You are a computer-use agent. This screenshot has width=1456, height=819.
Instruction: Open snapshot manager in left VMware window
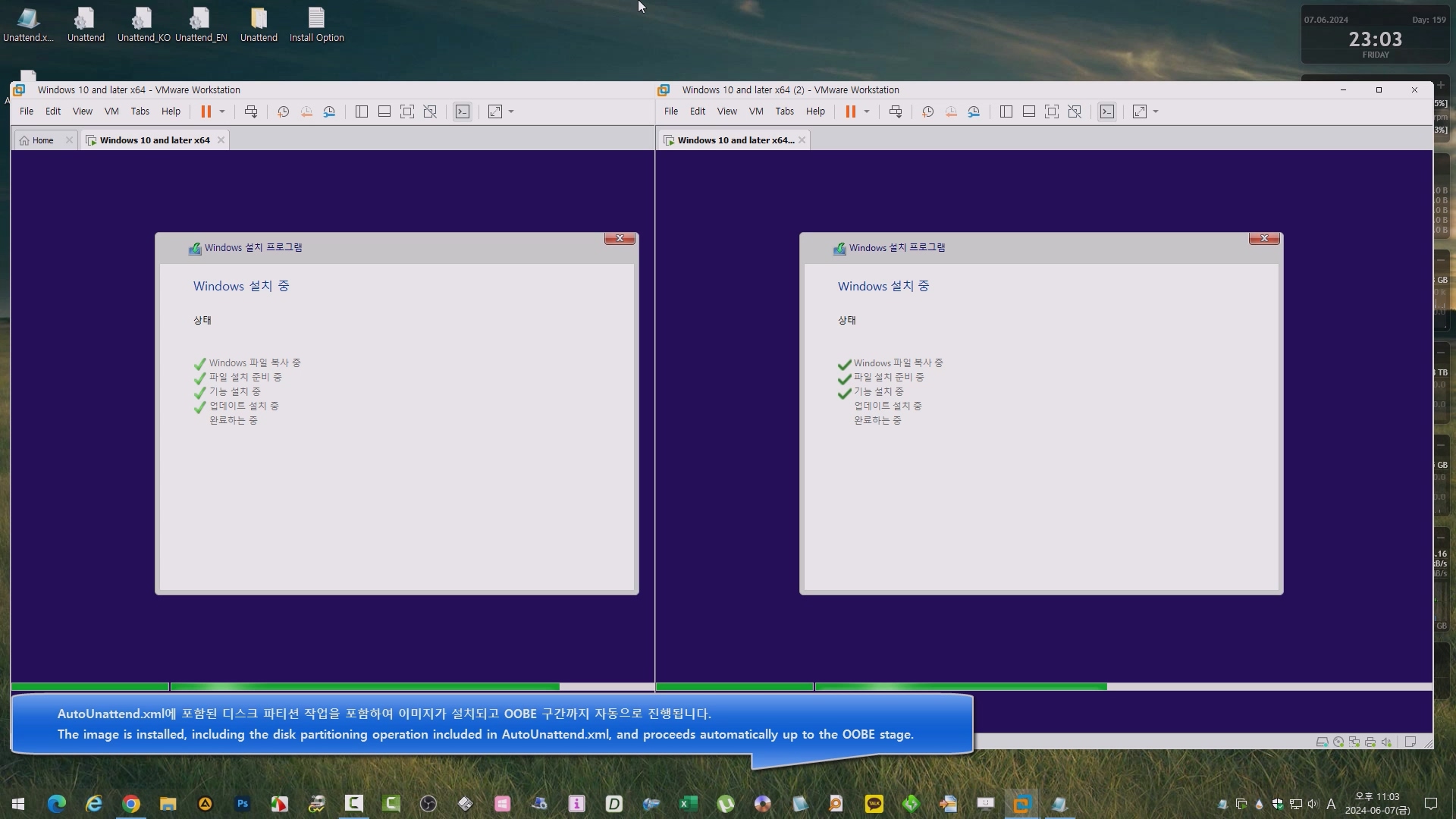329,111
